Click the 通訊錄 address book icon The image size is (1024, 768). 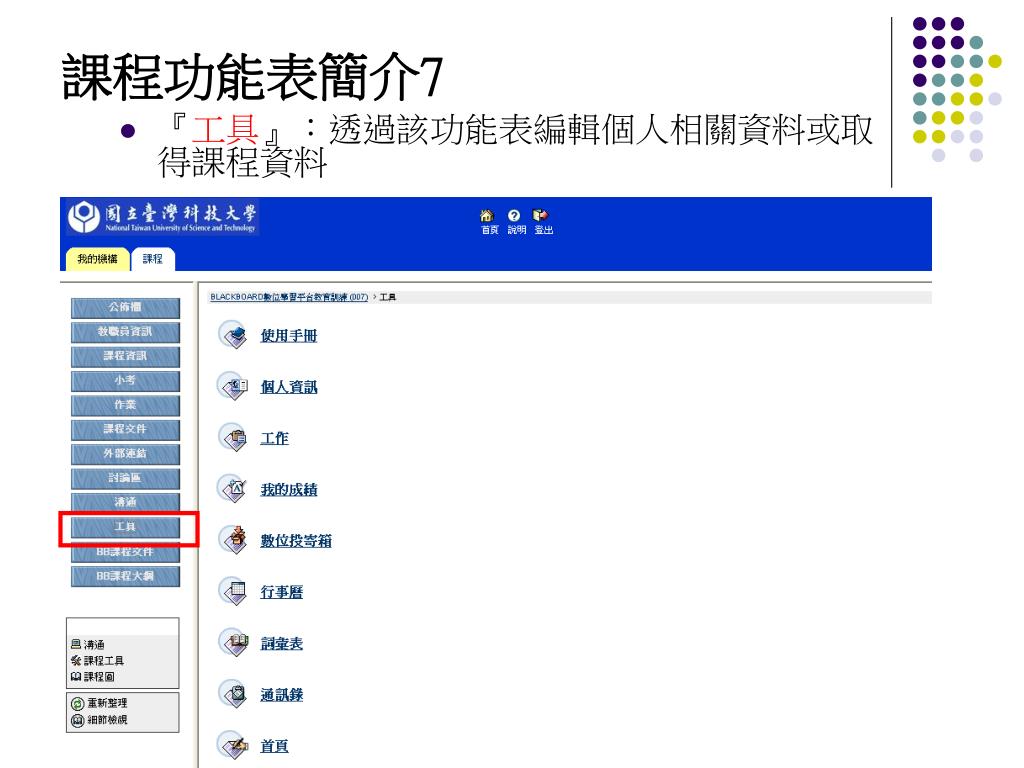coord(232,694)
